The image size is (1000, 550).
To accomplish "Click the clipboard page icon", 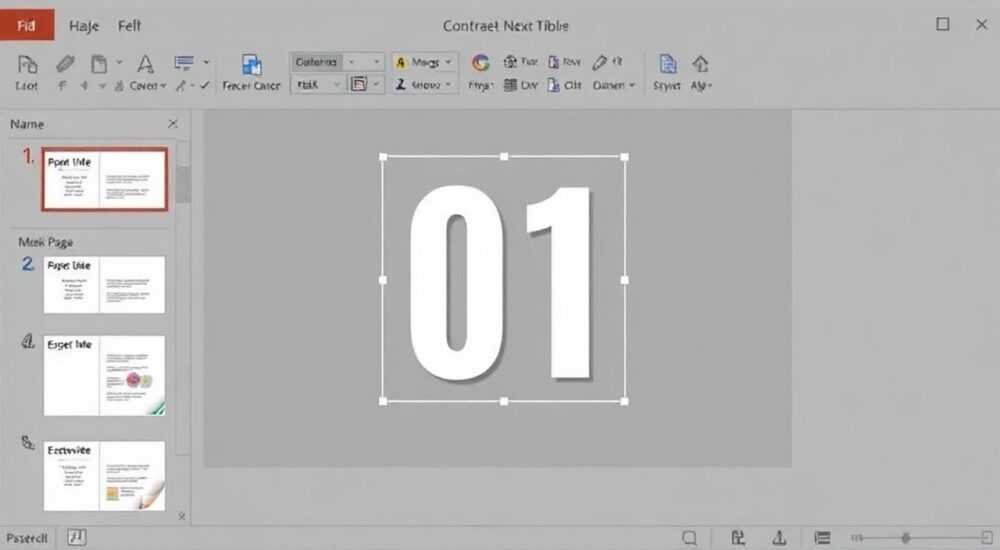I will (x=99, y=64).
